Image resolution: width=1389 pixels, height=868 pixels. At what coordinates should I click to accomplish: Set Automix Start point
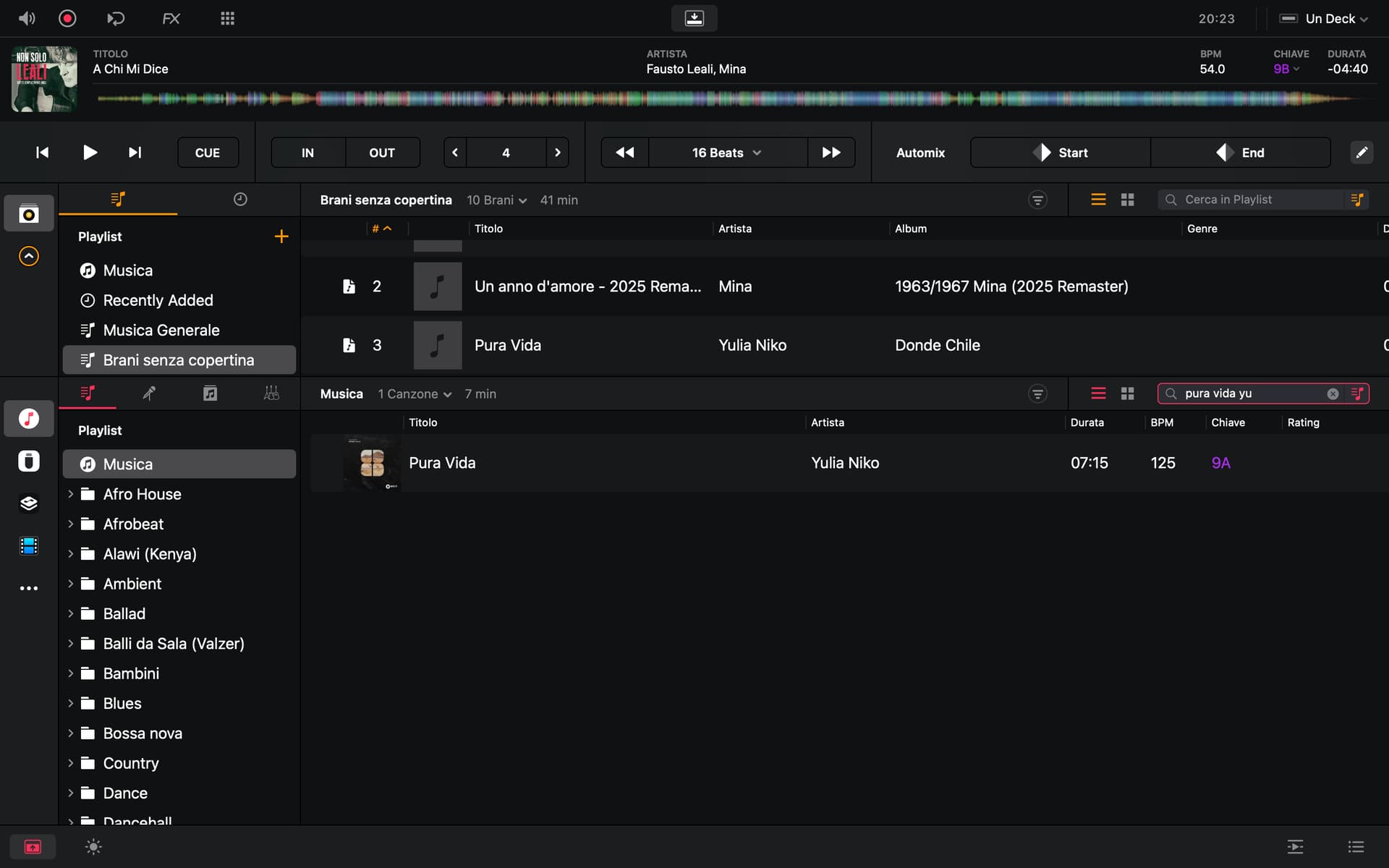1060,153
